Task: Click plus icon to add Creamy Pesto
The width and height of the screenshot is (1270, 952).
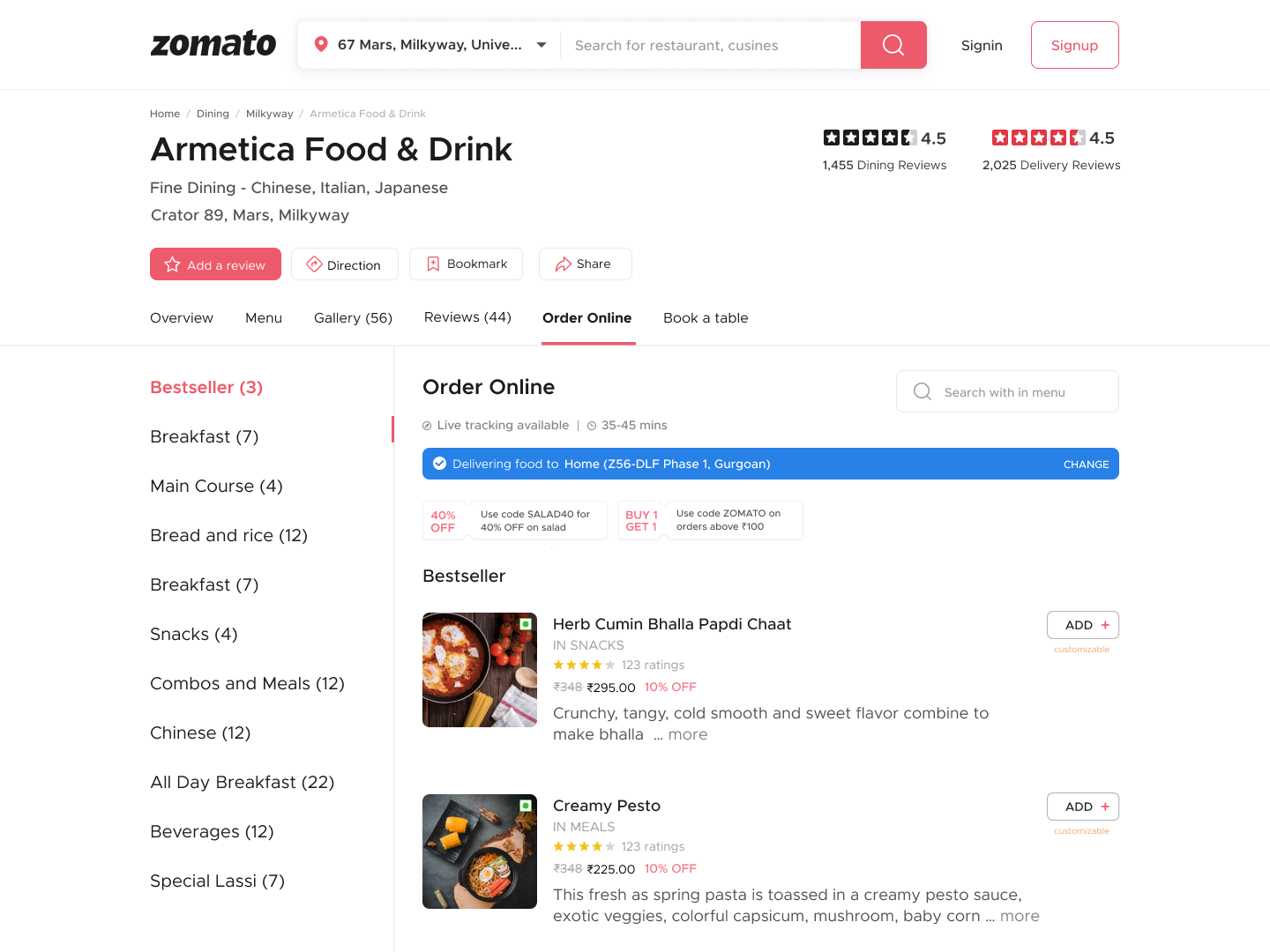Action: point(1105,807)
